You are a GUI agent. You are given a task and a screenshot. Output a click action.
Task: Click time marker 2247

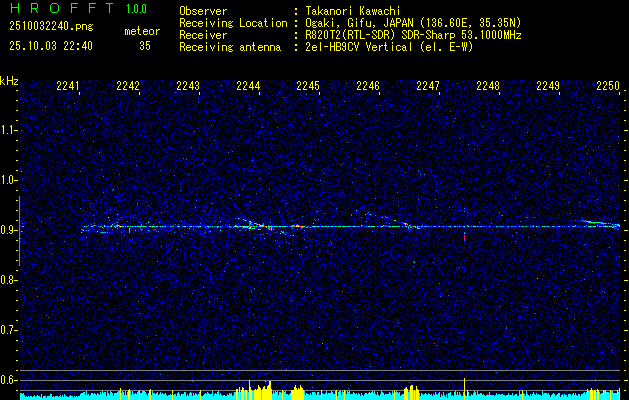pyautogui.click(x=428, y=85)
